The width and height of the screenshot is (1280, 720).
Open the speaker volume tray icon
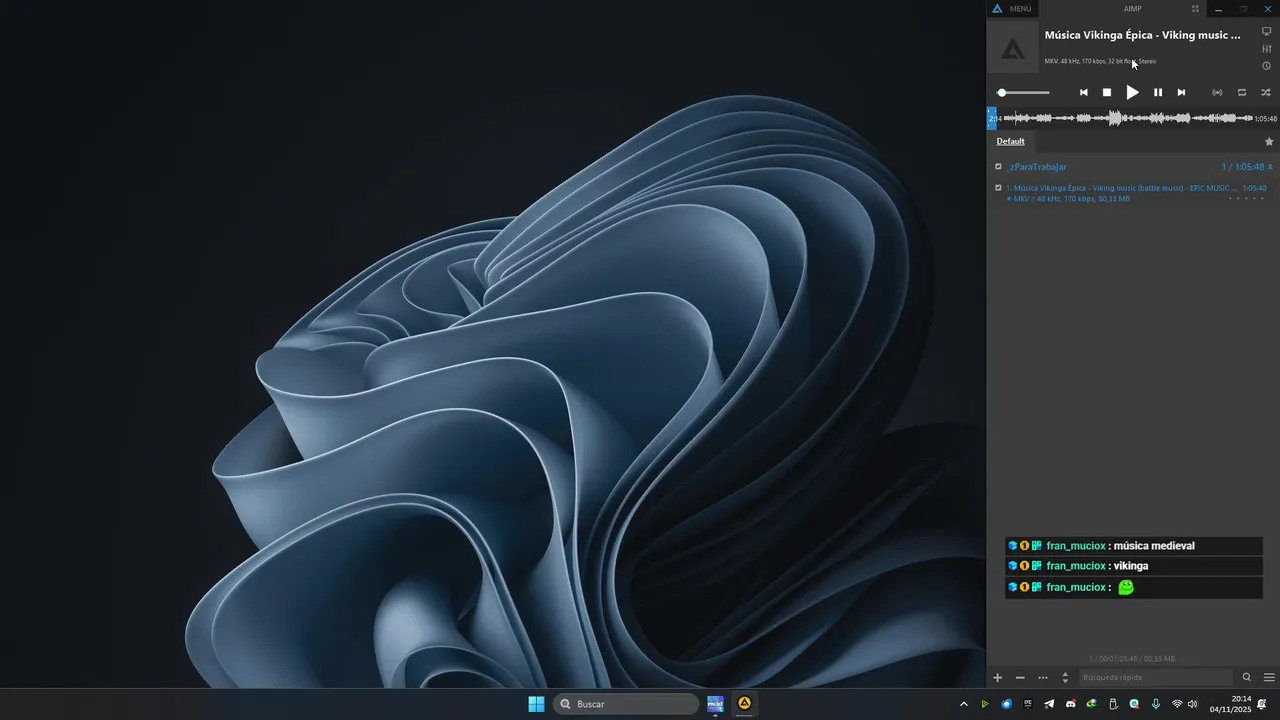(1192, 704)
